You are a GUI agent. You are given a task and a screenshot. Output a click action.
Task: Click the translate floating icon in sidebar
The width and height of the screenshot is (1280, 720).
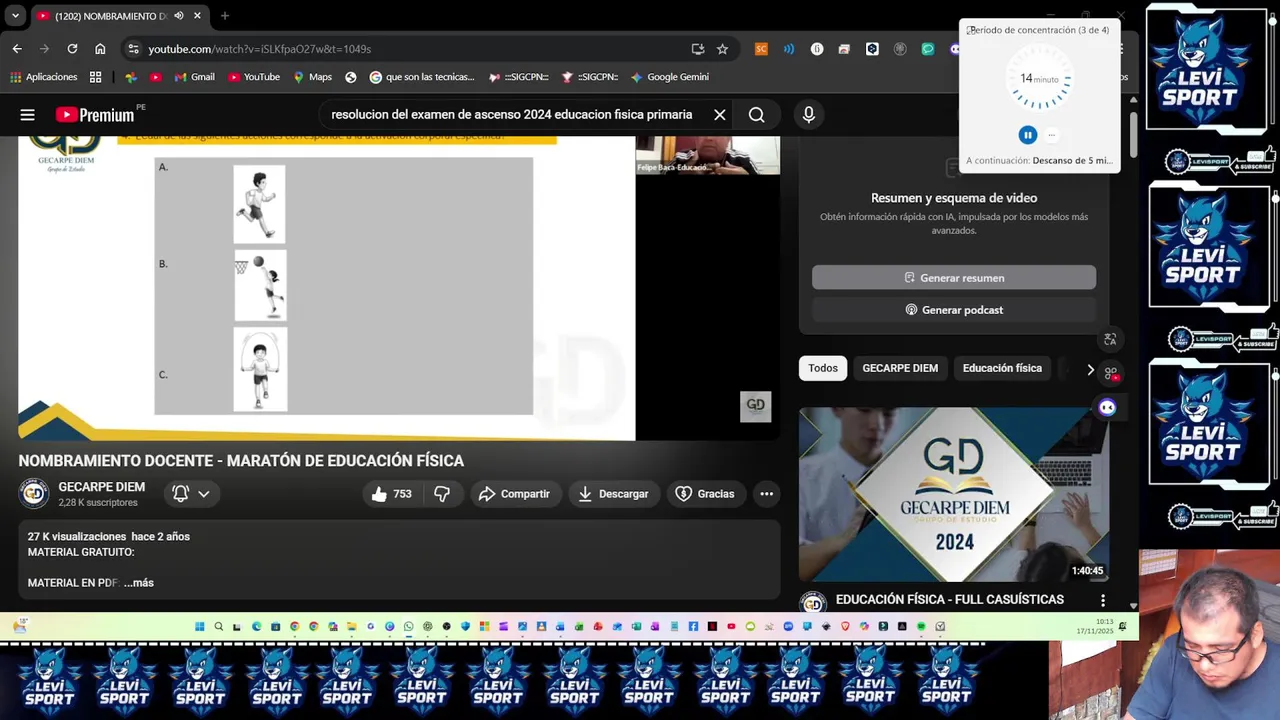(x=1110, y=340)
